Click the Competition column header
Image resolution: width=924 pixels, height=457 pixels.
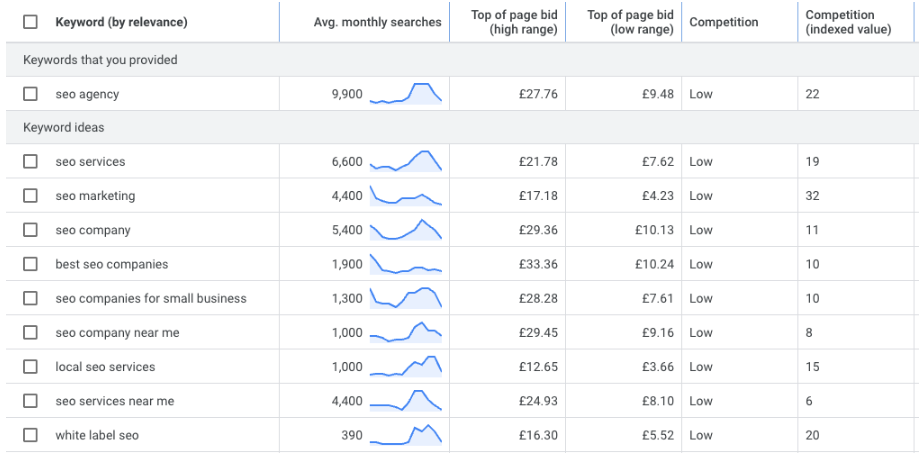[x=724, y=22]
